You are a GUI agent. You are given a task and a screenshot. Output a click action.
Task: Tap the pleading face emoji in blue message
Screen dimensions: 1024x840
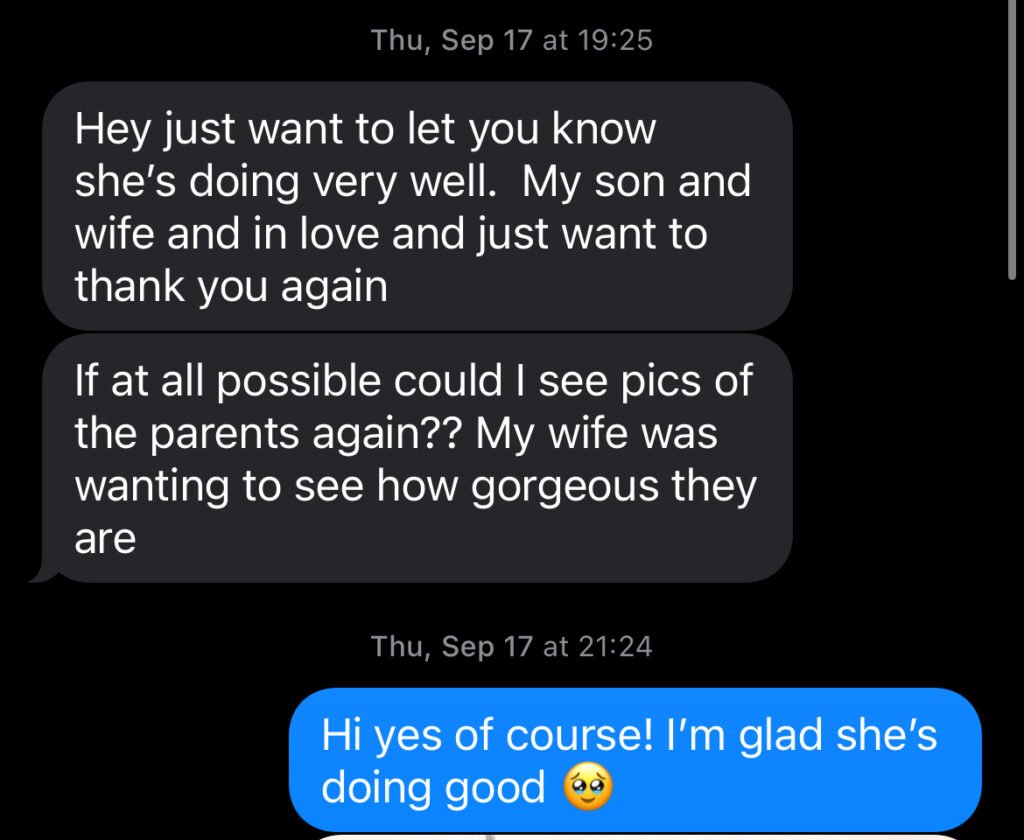[588, 787]
